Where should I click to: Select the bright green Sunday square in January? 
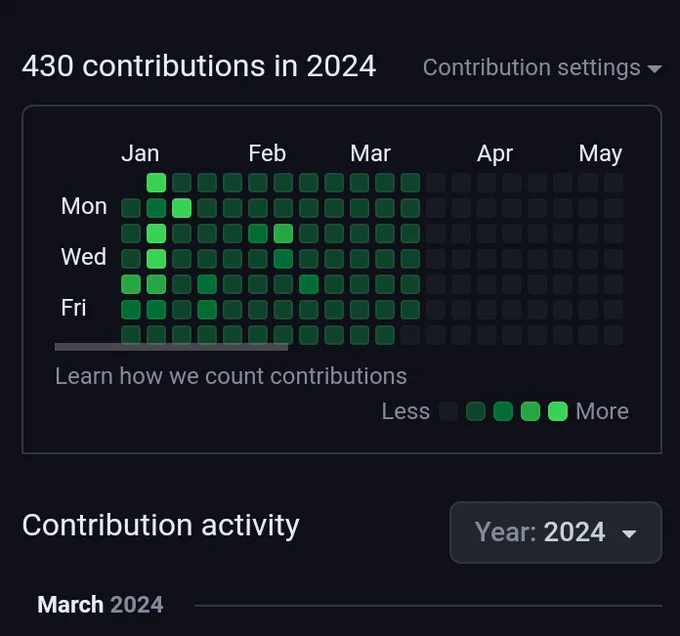(x=156, y=183)
